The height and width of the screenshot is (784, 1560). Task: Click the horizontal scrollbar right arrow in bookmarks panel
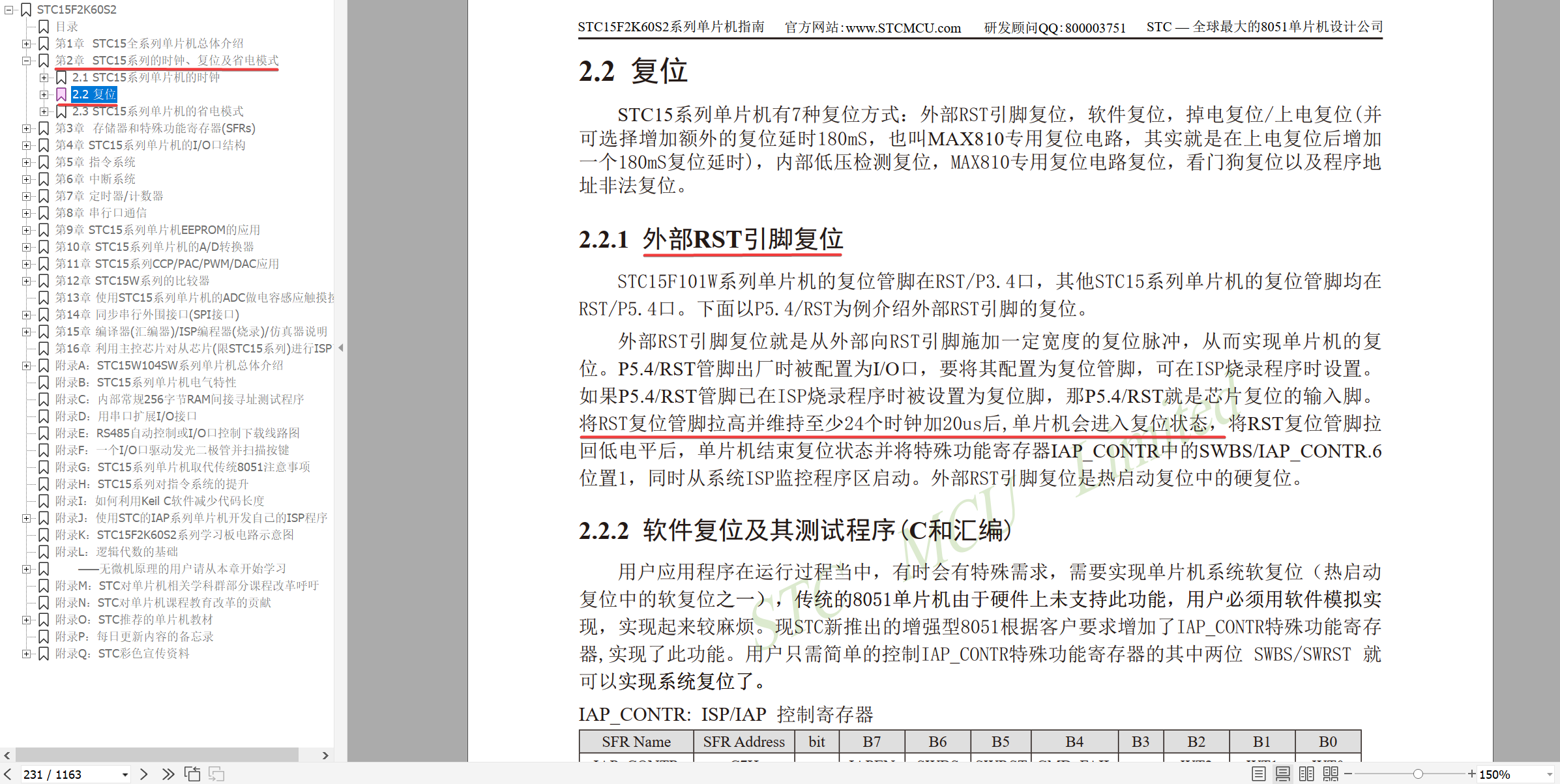tap(325, 755)
